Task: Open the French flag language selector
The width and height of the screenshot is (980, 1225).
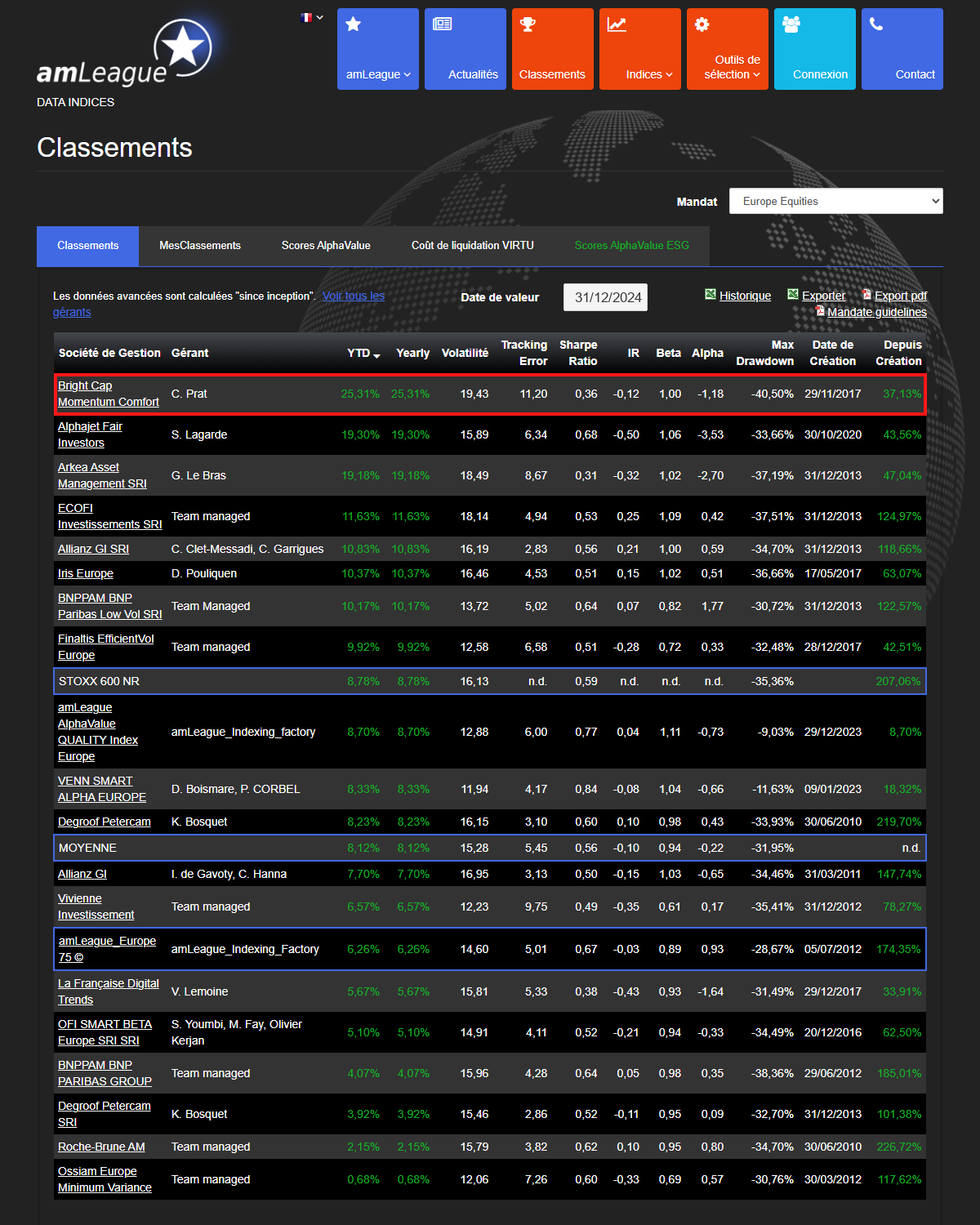Action: pos(312,17)
